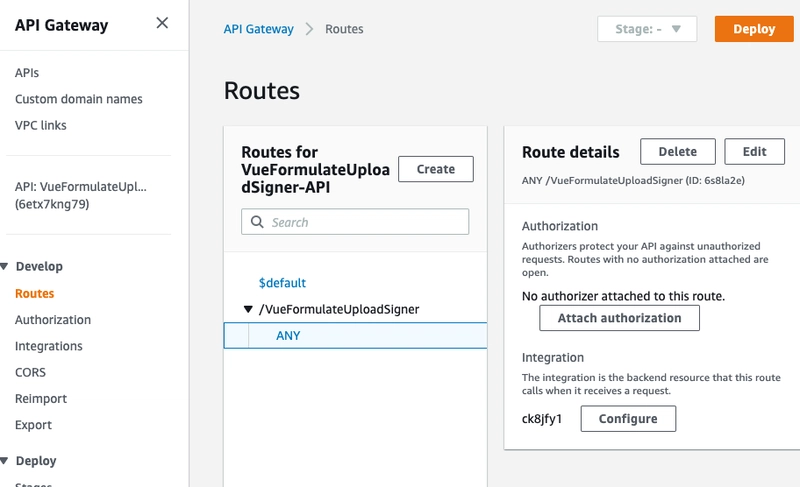The image size is (800, 487).
Task: Click Attach authorization button
Action: pos(619,318)
